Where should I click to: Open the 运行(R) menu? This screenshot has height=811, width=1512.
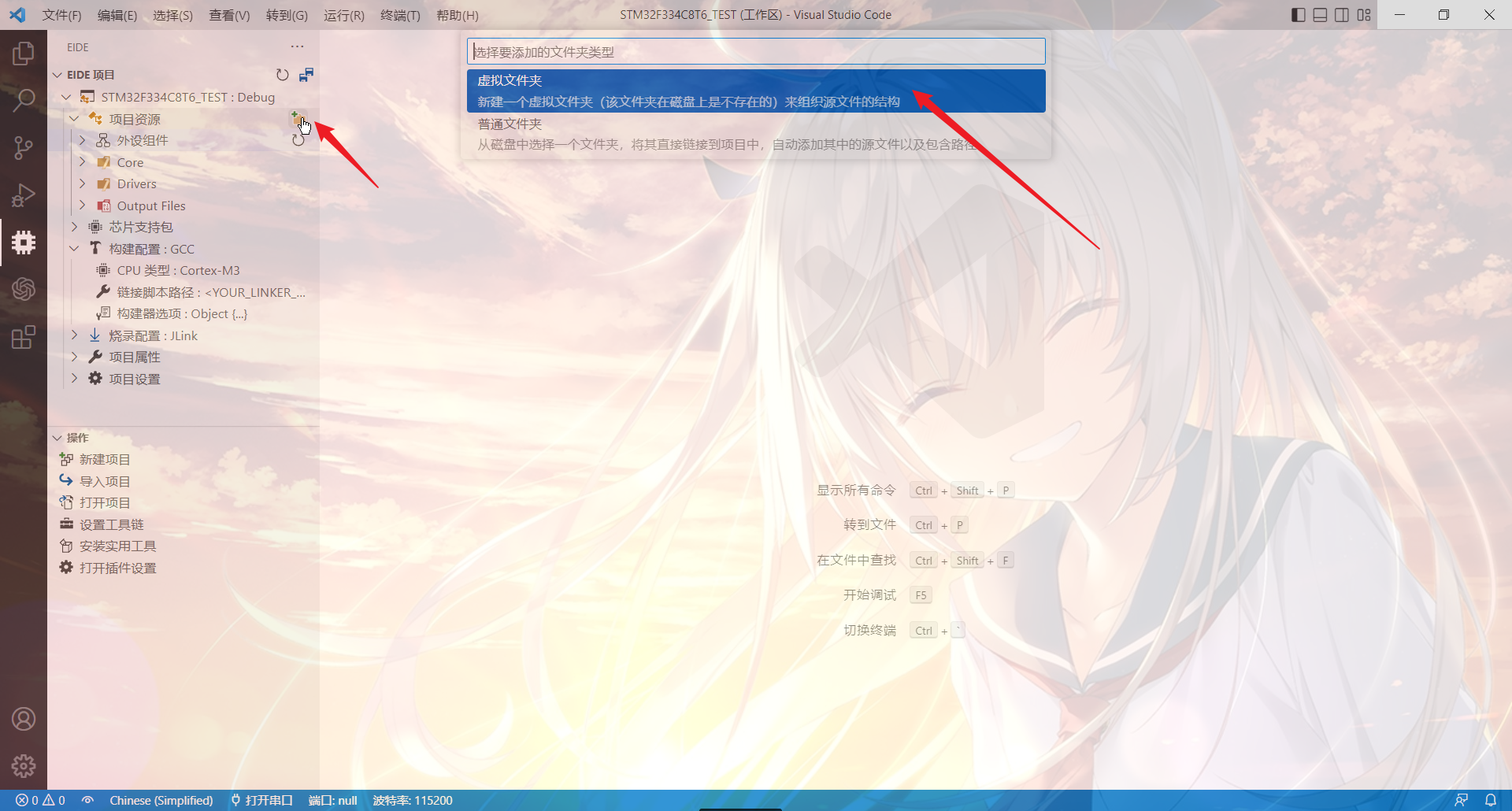[344, 15]
